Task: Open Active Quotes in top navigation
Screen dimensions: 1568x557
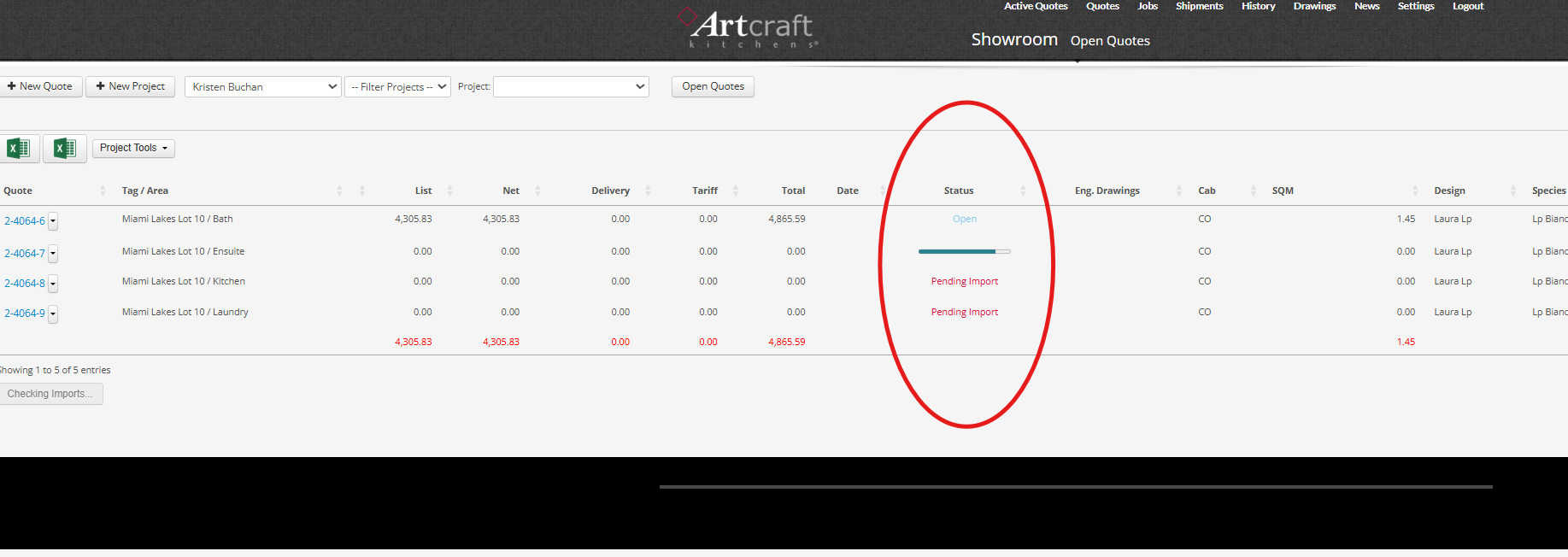Action: point(1036,6)
